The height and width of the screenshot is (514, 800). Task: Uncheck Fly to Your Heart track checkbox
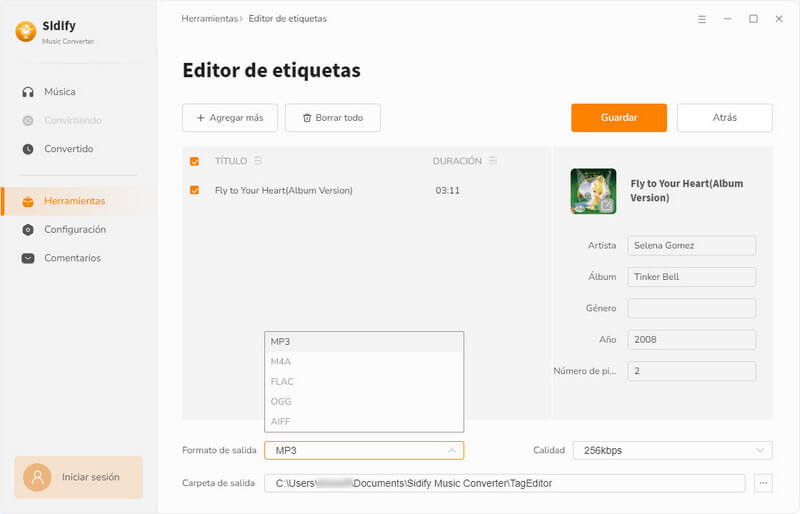click(194, 190)
